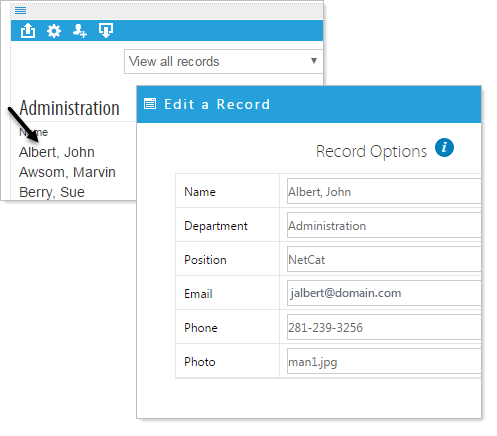Click the Name field containing Albert, John

tap(384, 191)
